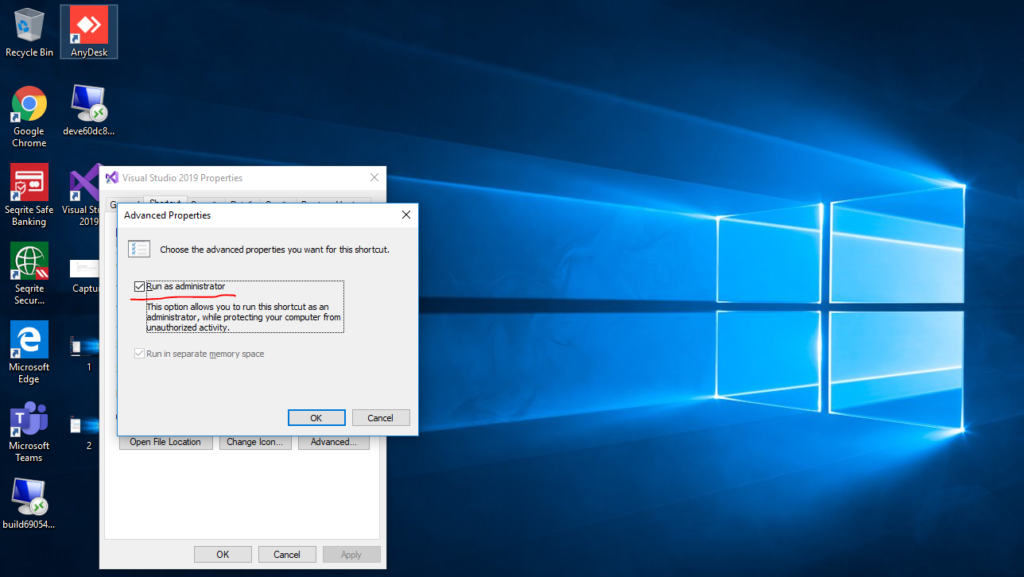The width and height of the screenshot is (1024, 577).
Task: Select the build69054 remote desktop shortcut
Action: (29, 503)
